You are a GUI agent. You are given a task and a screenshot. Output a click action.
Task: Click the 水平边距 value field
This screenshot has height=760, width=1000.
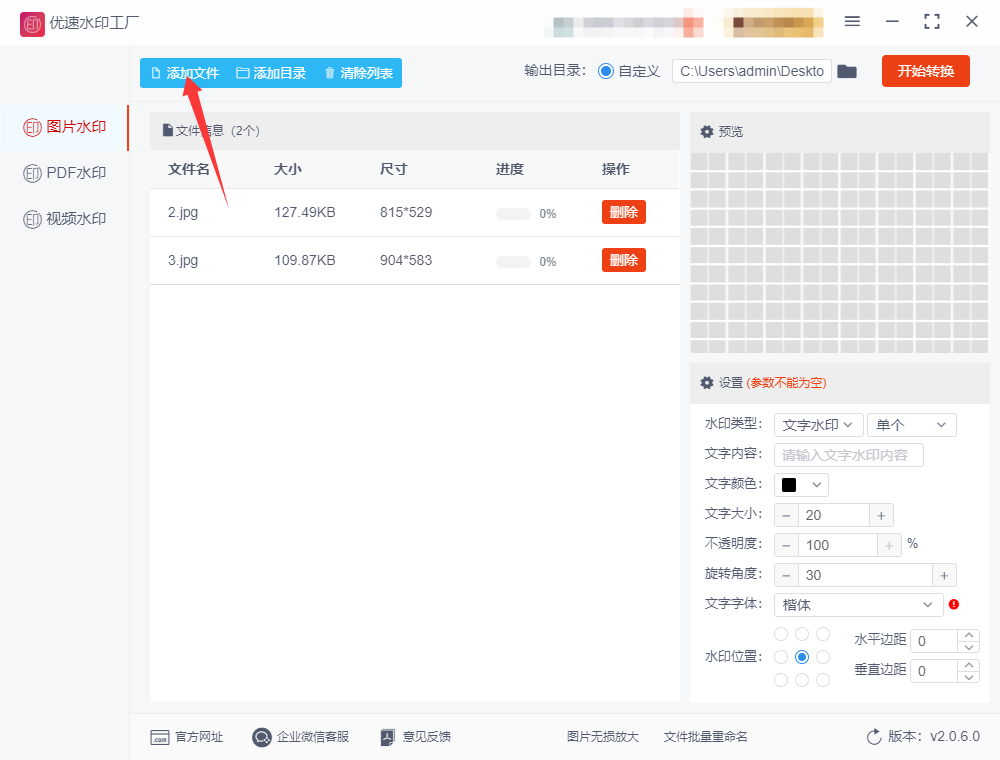click(x=934, y=641)
